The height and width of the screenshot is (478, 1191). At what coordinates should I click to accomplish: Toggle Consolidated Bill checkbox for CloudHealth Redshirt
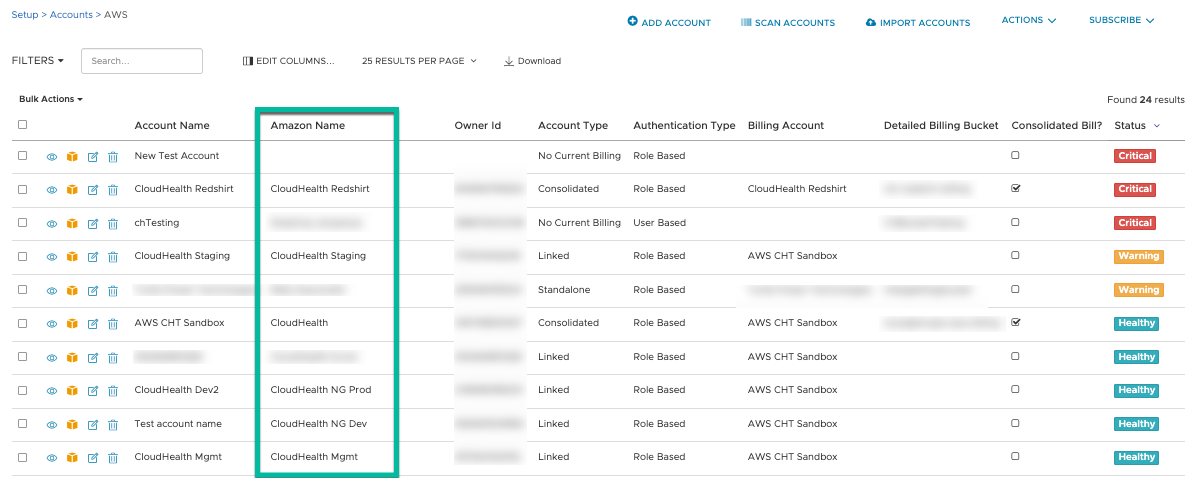click(1016, 188)
